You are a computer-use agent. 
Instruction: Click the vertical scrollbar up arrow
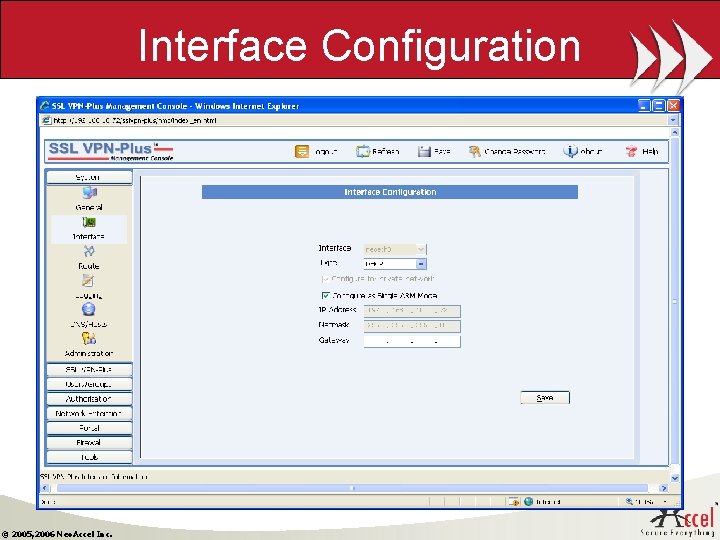(x=675, y=132)
